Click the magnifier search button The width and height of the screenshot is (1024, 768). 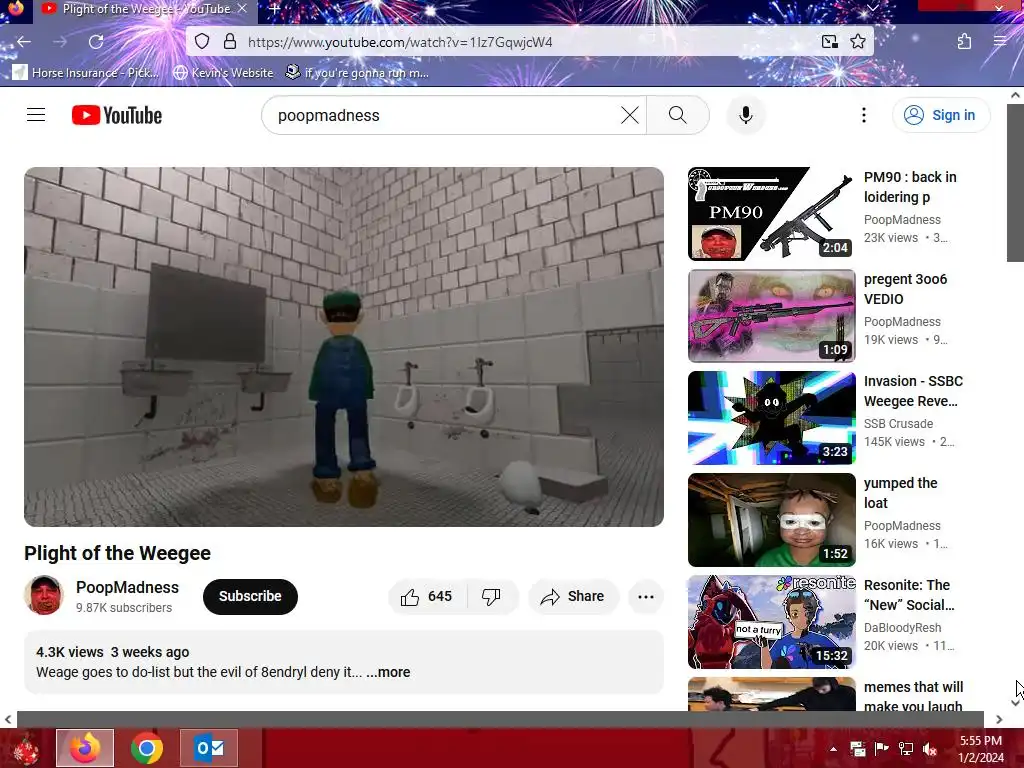point(678,115)
